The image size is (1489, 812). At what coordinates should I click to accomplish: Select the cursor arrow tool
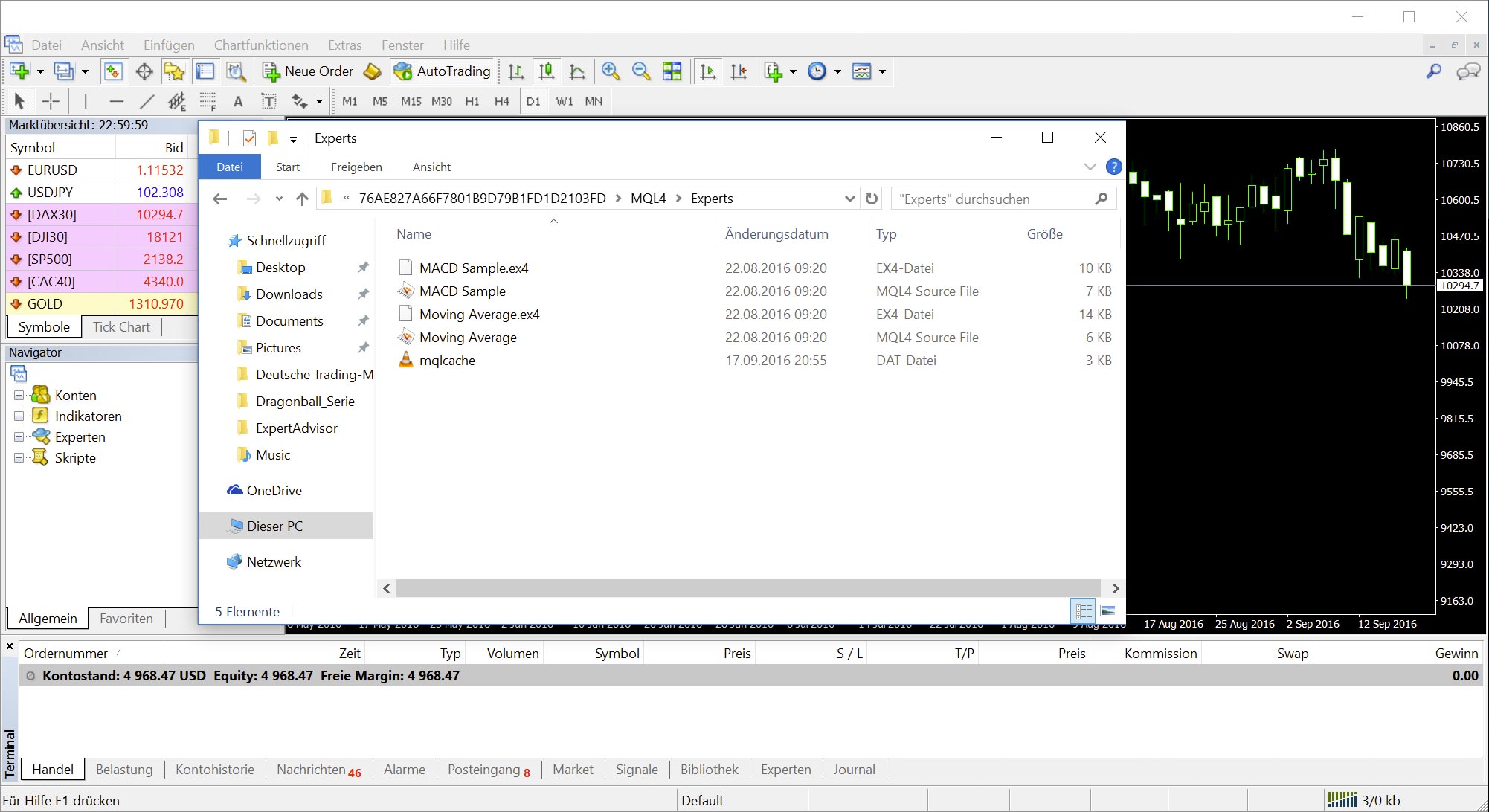coord(19,101)
